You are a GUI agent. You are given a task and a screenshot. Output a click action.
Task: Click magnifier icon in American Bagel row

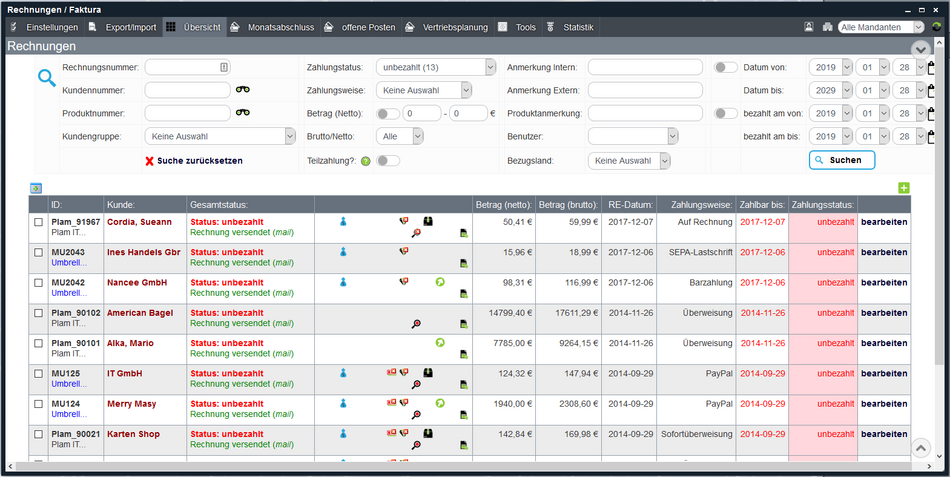click(x=416, y=324)
